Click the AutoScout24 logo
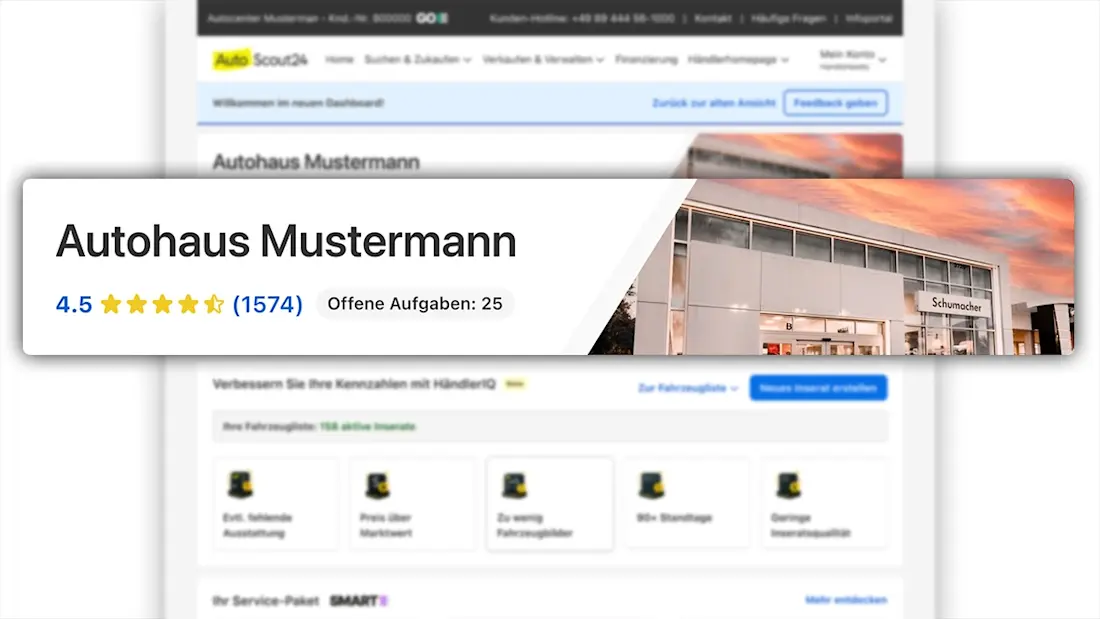The height and width of the screenshot is (619, 1100). [x=261, y=60]
